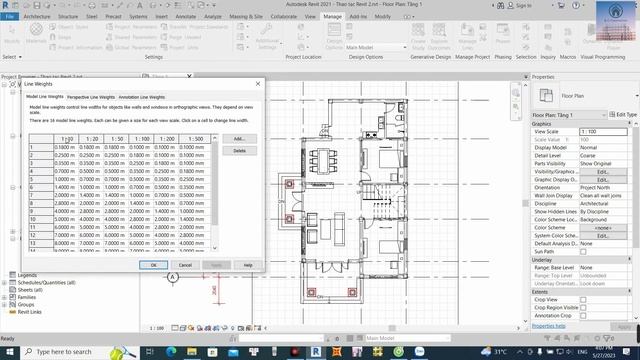Click Transfer Project Standards
640x360 pixels.
click(195, 27)
